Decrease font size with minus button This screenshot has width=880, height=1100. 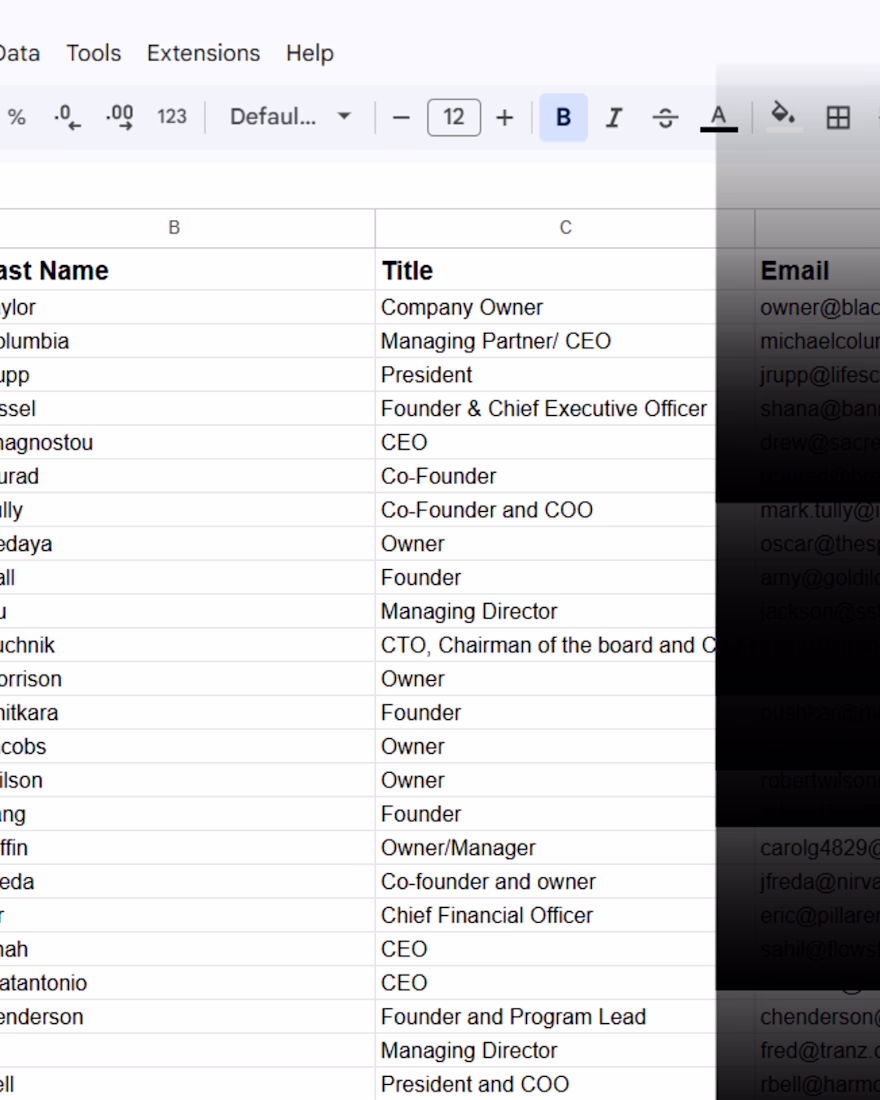[401, 118]
